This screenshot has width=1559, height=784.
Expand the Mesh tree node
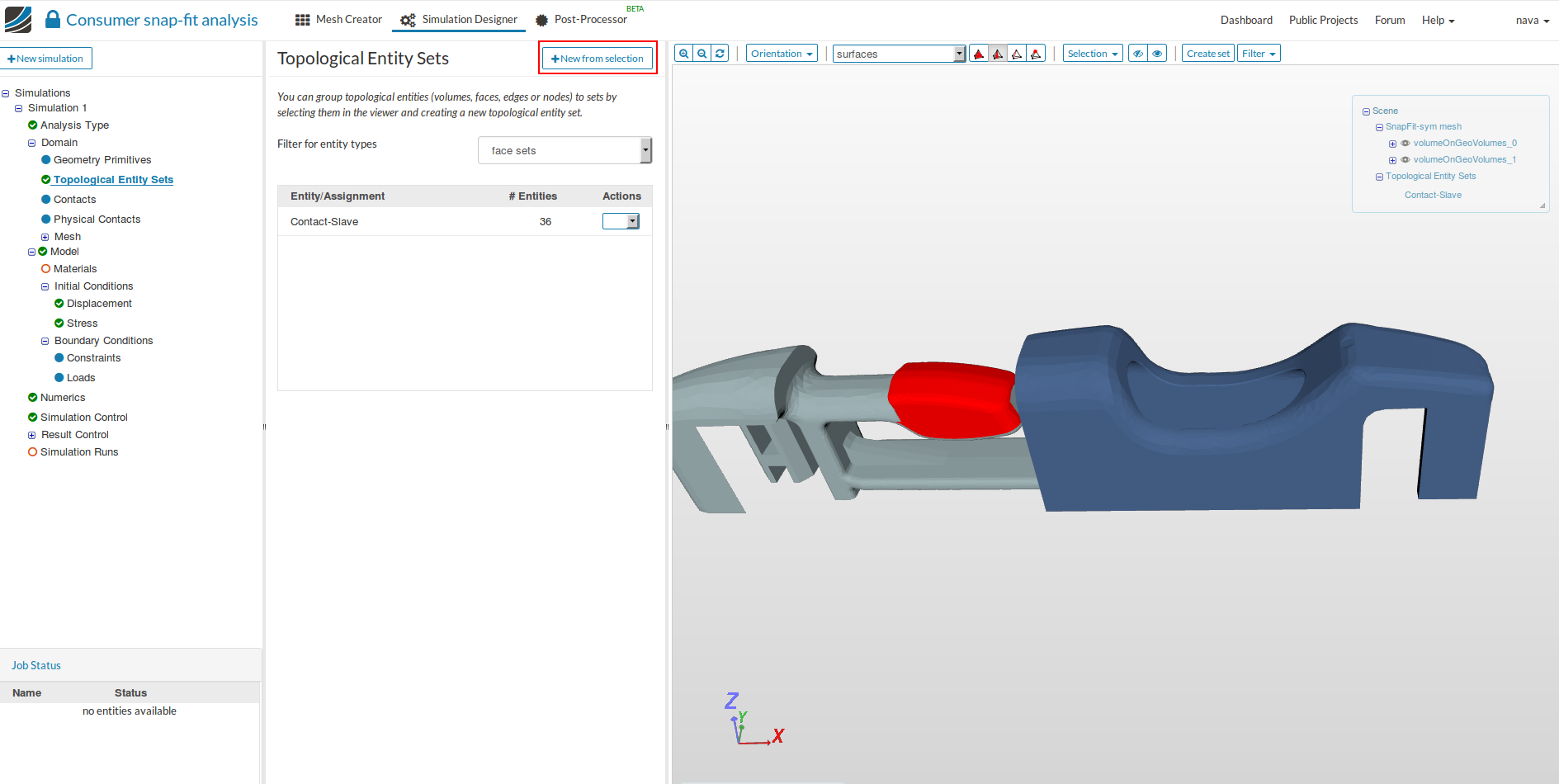click(45, 238)
